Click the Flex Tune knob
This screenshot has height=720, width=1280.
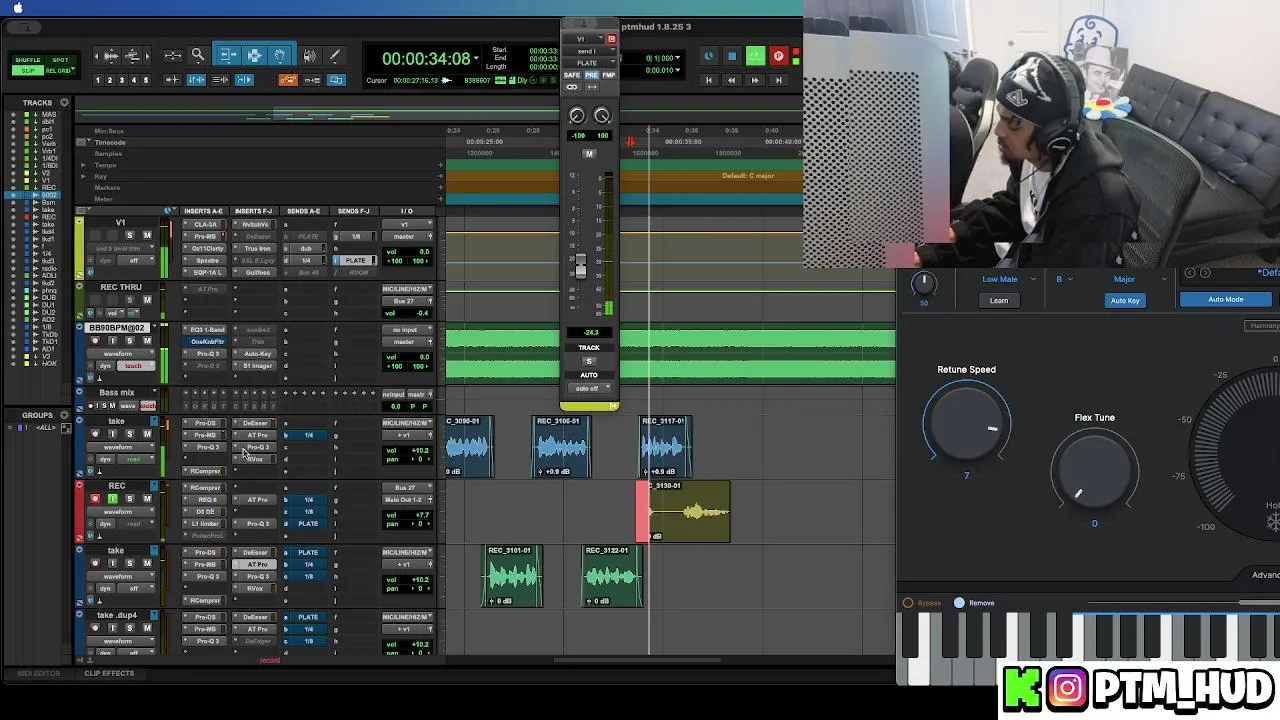click(x=1094, y=470)
